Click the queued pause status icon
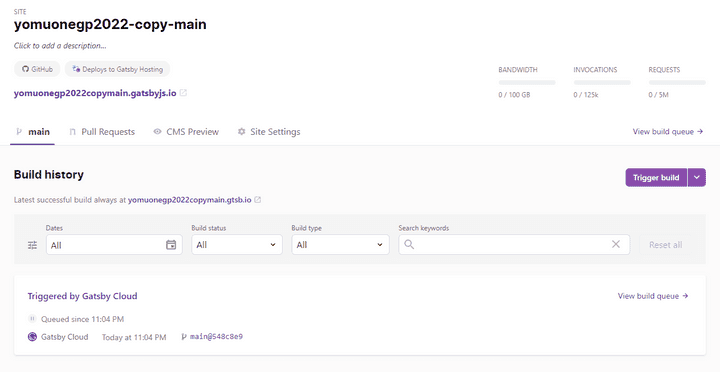This screenshot has height=372, width=720. pos(32,318)
